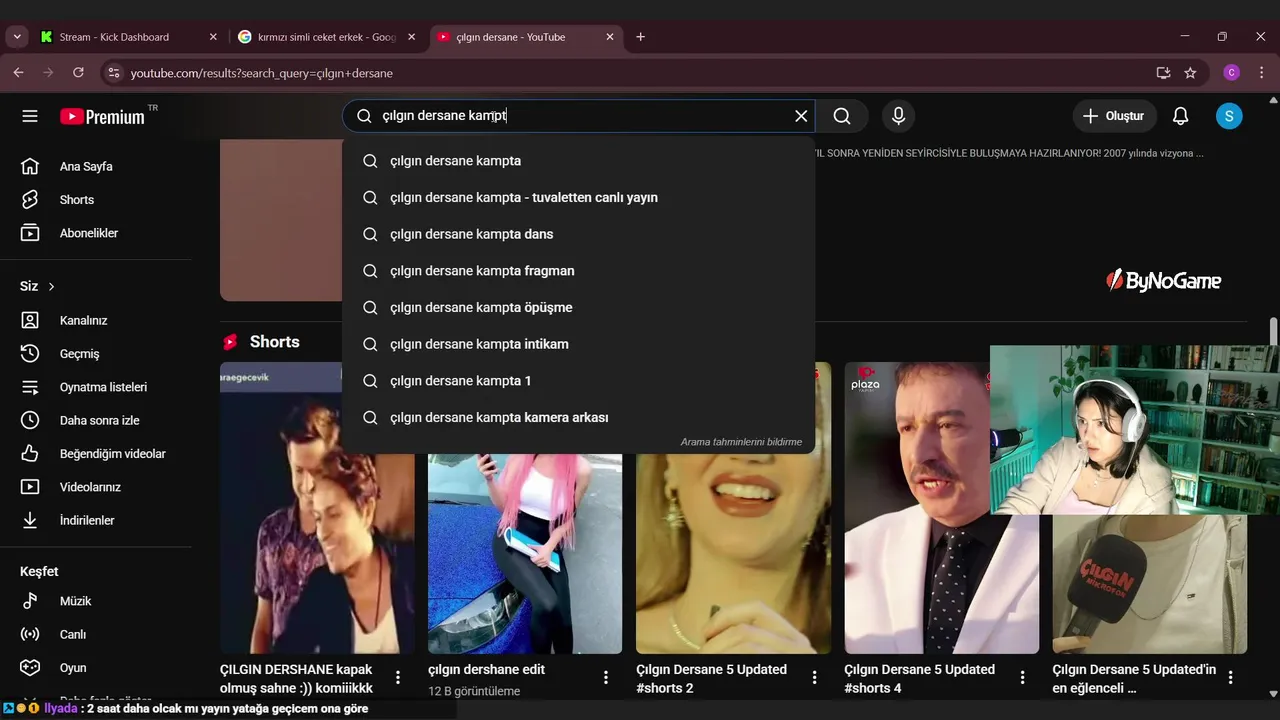Select suggestion çılgın dersane kampta dans
Viewport: 1280px width, 720px height.
(578, 234)
